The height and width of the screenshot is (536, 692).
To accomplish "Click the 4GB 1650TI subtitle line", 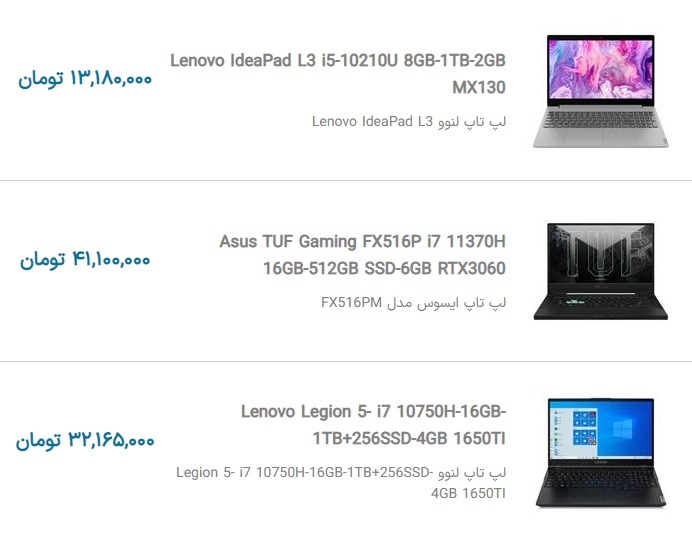I will [468, 493].
